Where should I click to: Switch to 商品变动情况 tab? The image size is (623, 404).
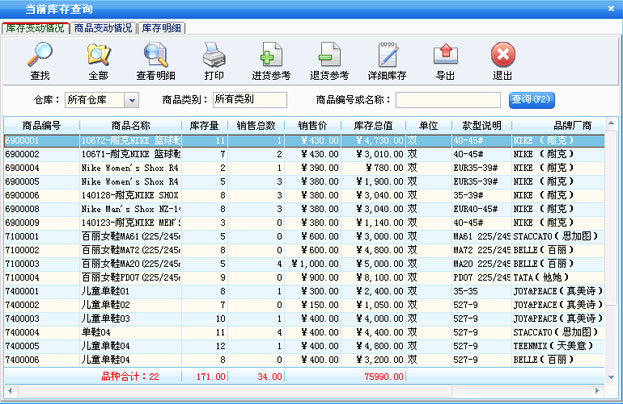[x=103, y=29]
